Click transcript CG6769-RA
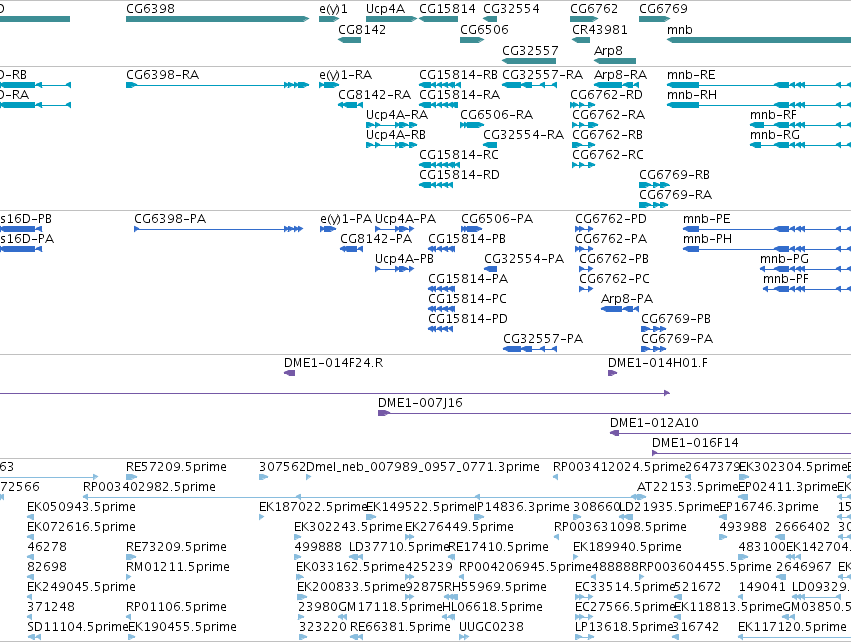 (653, 205)
